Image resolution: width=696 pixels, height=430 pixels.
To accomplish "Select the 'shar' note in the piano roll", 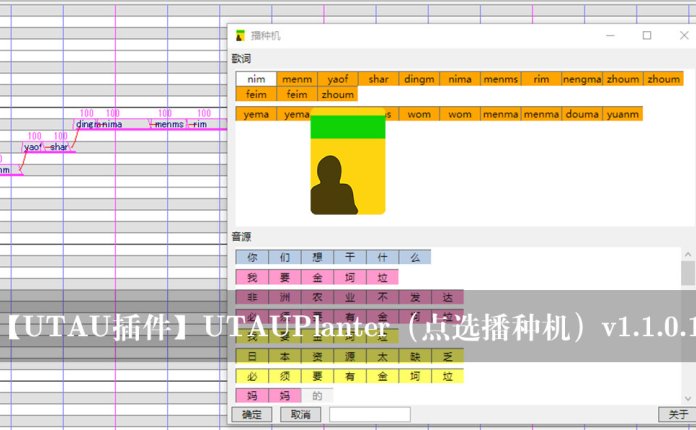I will (x=59, y=147).
